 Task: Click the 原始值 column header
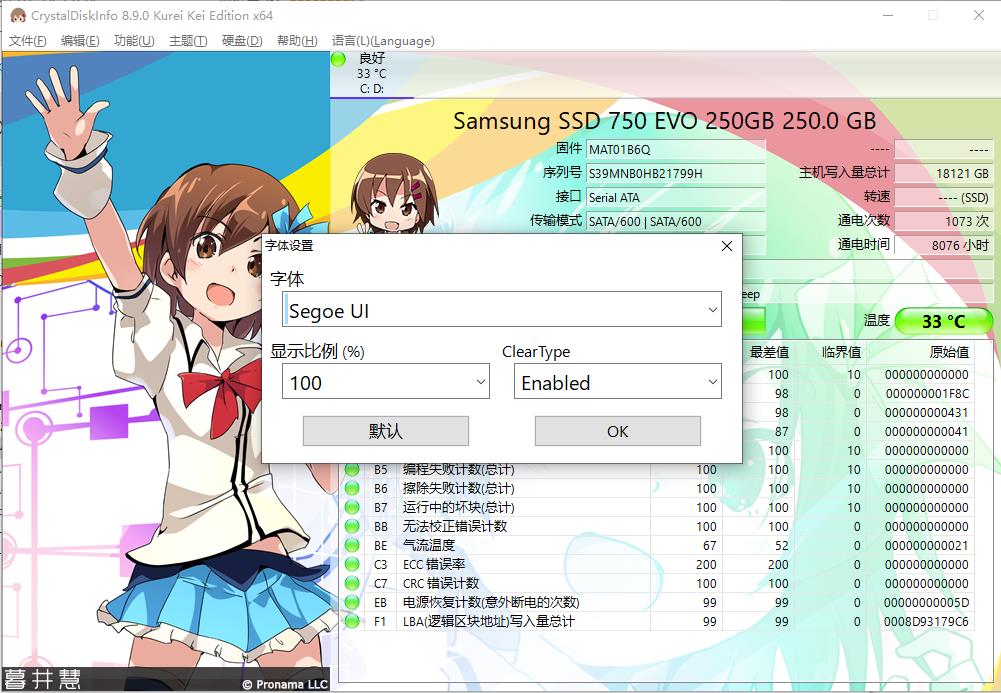click(949, 352)
